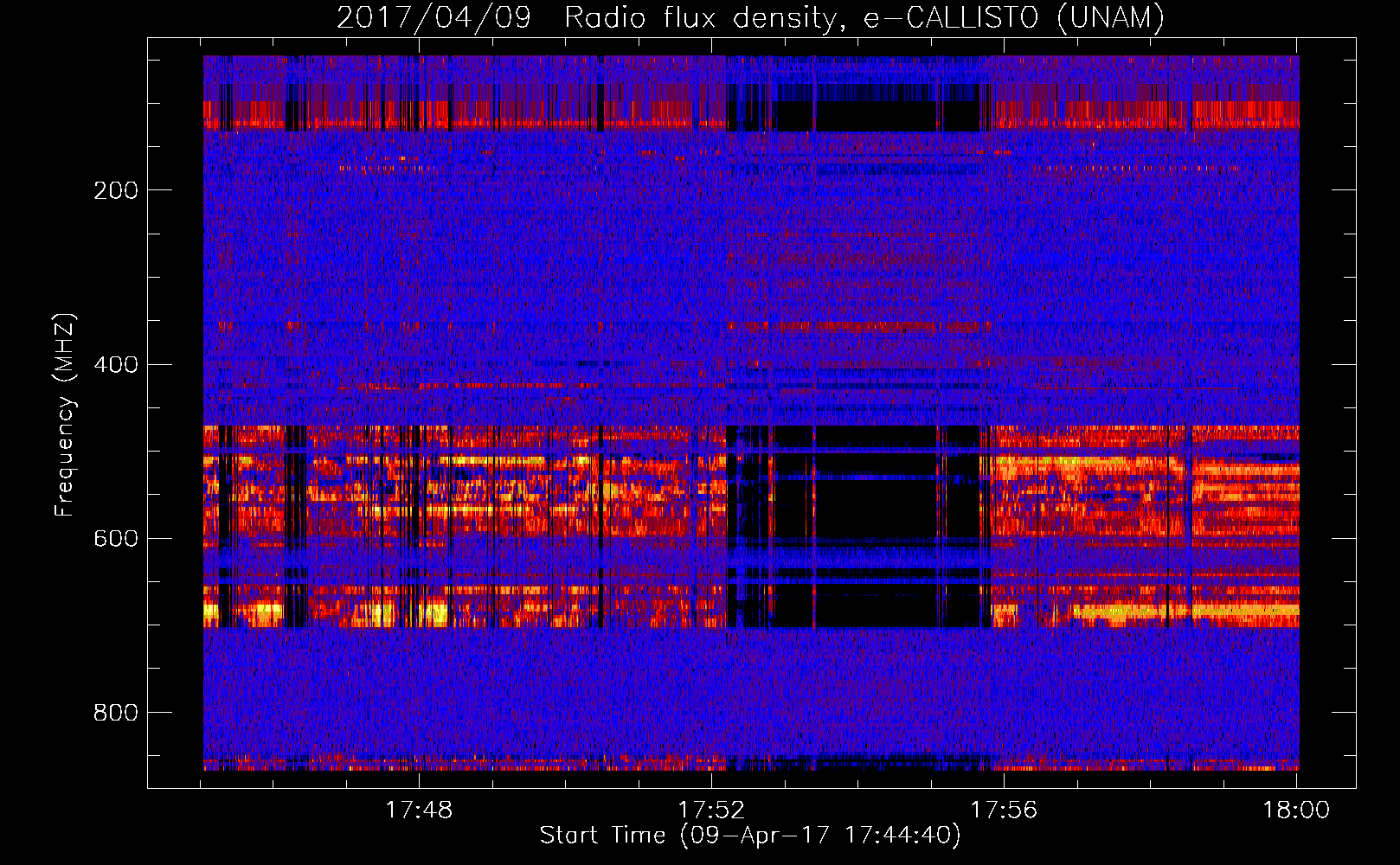Click the 'Start Time (09-Apr-17 17:44:40)' label
Image resolution: width=1400 pixels, height=865 pixels.
[750, 836]
